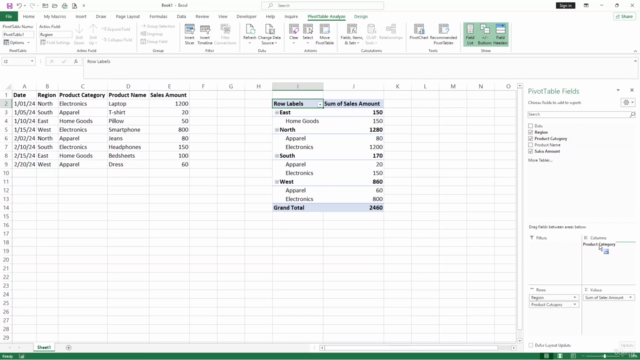Select the Sheet1 tab
This screenshot has width=640, height=360.
coord(44,347)
